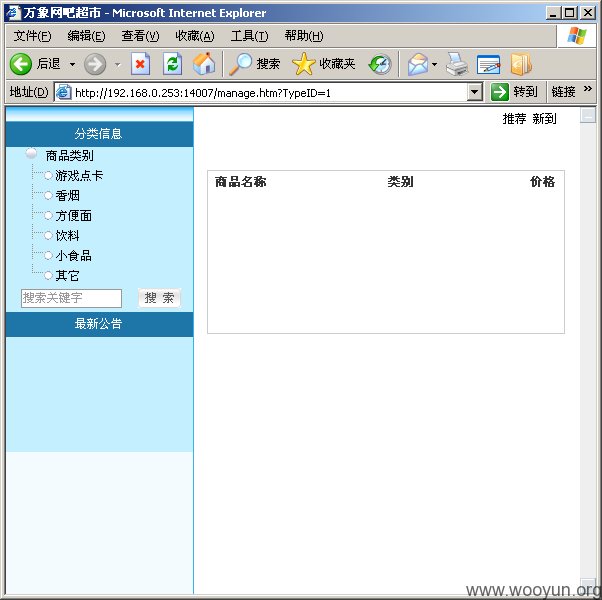Select the 香烟 category

pos(67,196)
